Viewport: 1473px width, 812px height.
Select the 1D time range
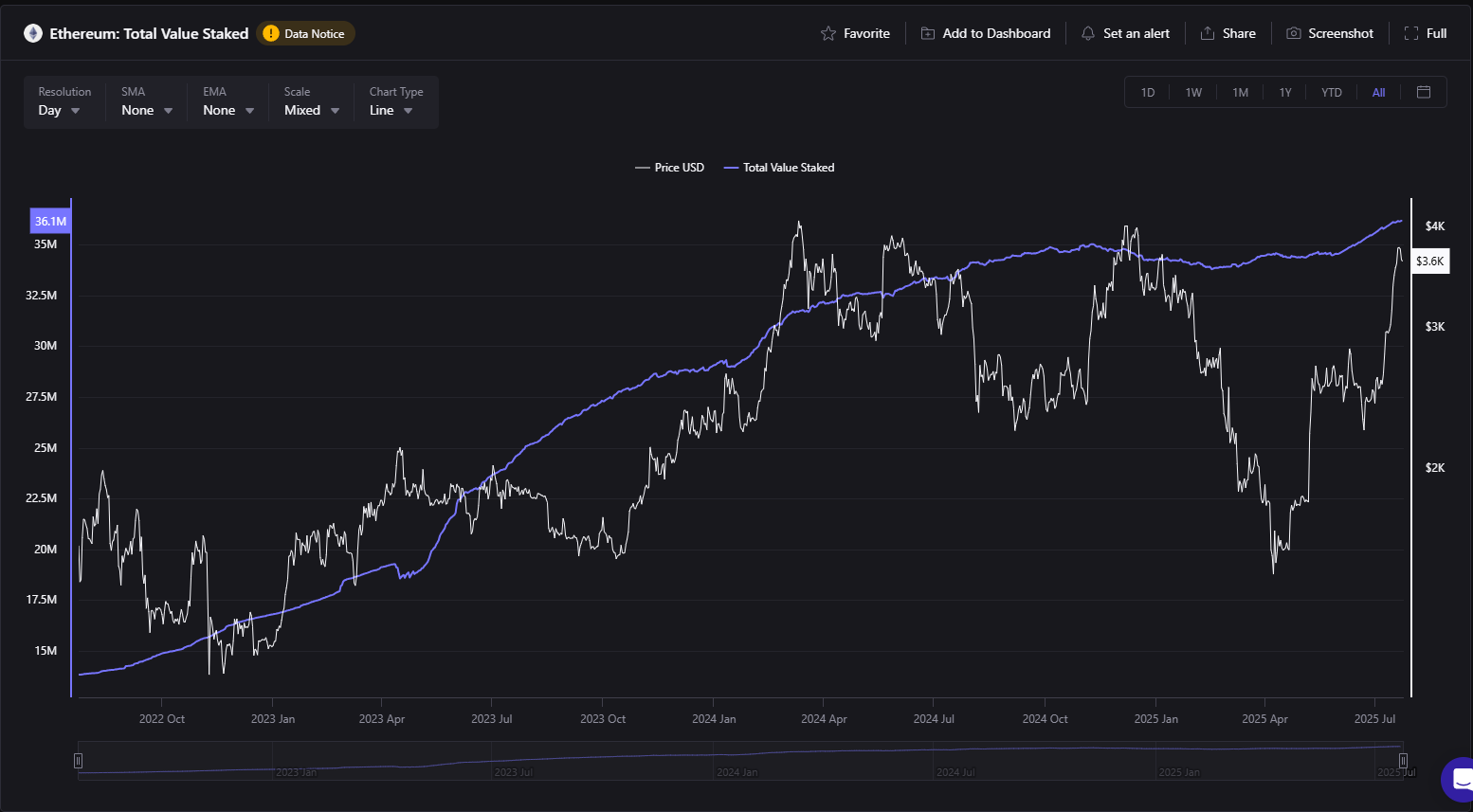pyautogui.click(x=1148, y=92)
